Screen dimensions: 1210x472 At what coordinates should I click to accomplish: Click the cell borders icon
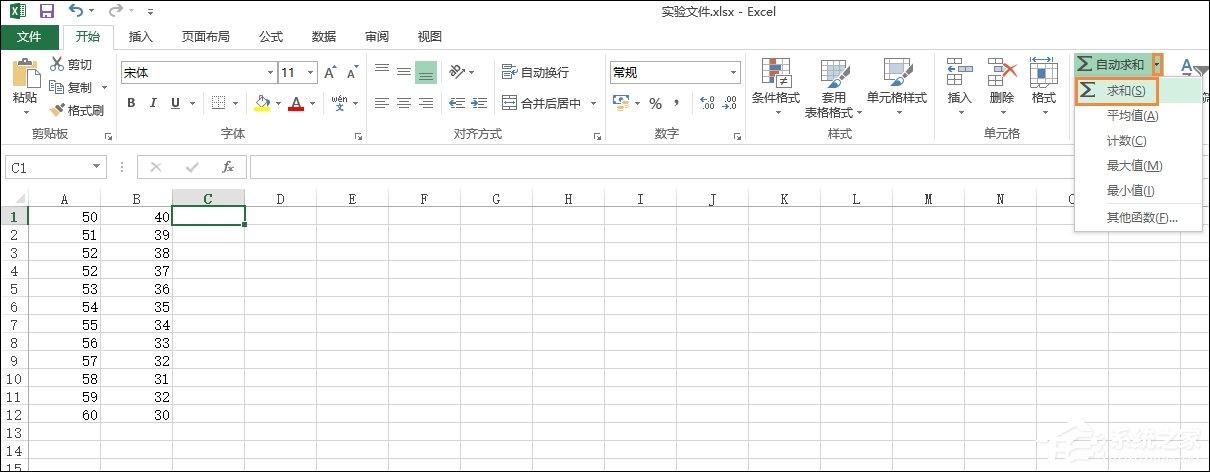[218, 103]
